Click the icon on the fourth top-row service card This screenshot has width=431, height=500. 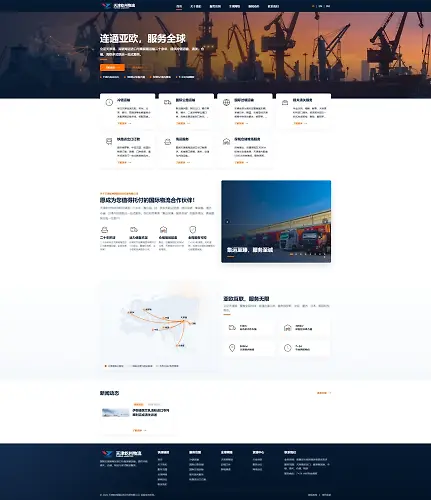(285, 102)
